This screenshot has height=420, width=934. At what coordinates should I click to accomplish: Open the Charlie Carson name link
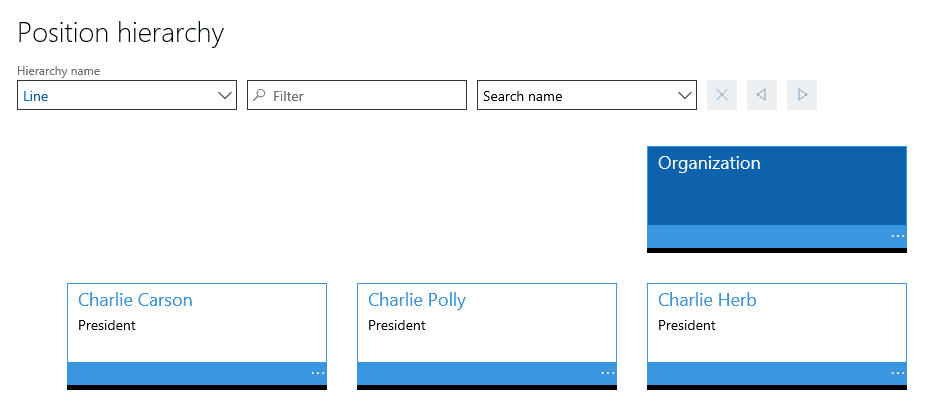point(135,300)
